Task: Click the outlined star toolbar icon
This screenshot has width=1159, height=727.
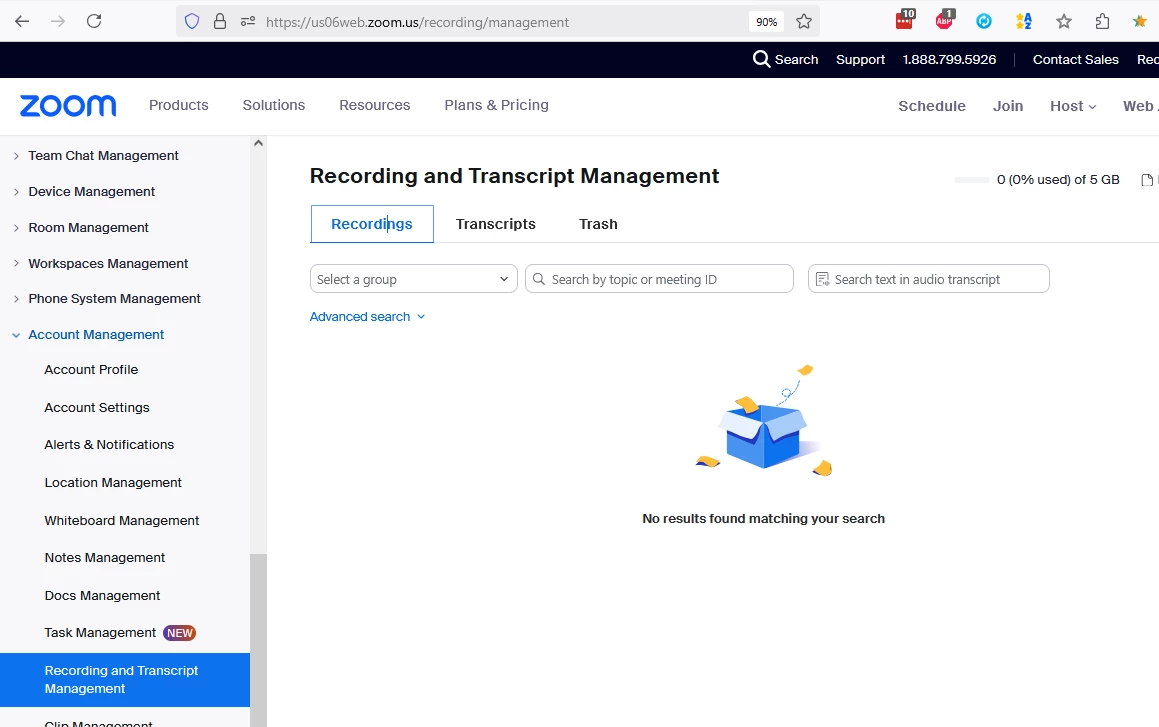Action: tap(1064, 21)
